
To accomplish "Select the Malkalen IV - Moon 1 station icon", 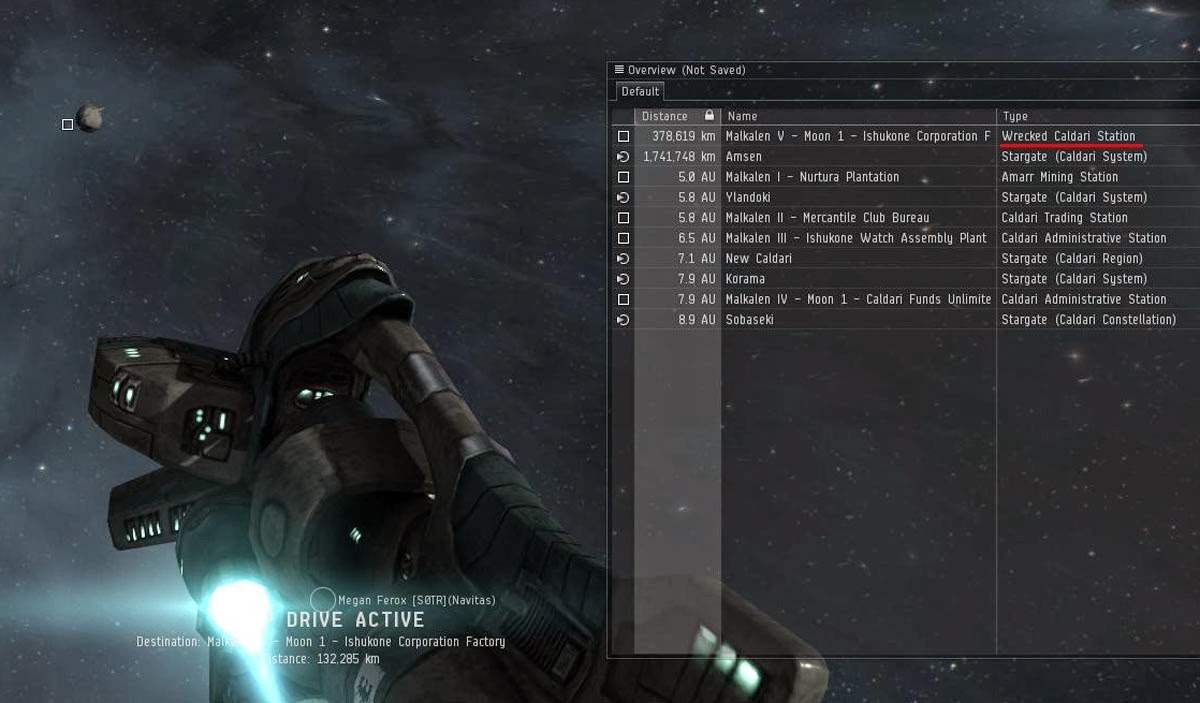I will pos(623,299).
